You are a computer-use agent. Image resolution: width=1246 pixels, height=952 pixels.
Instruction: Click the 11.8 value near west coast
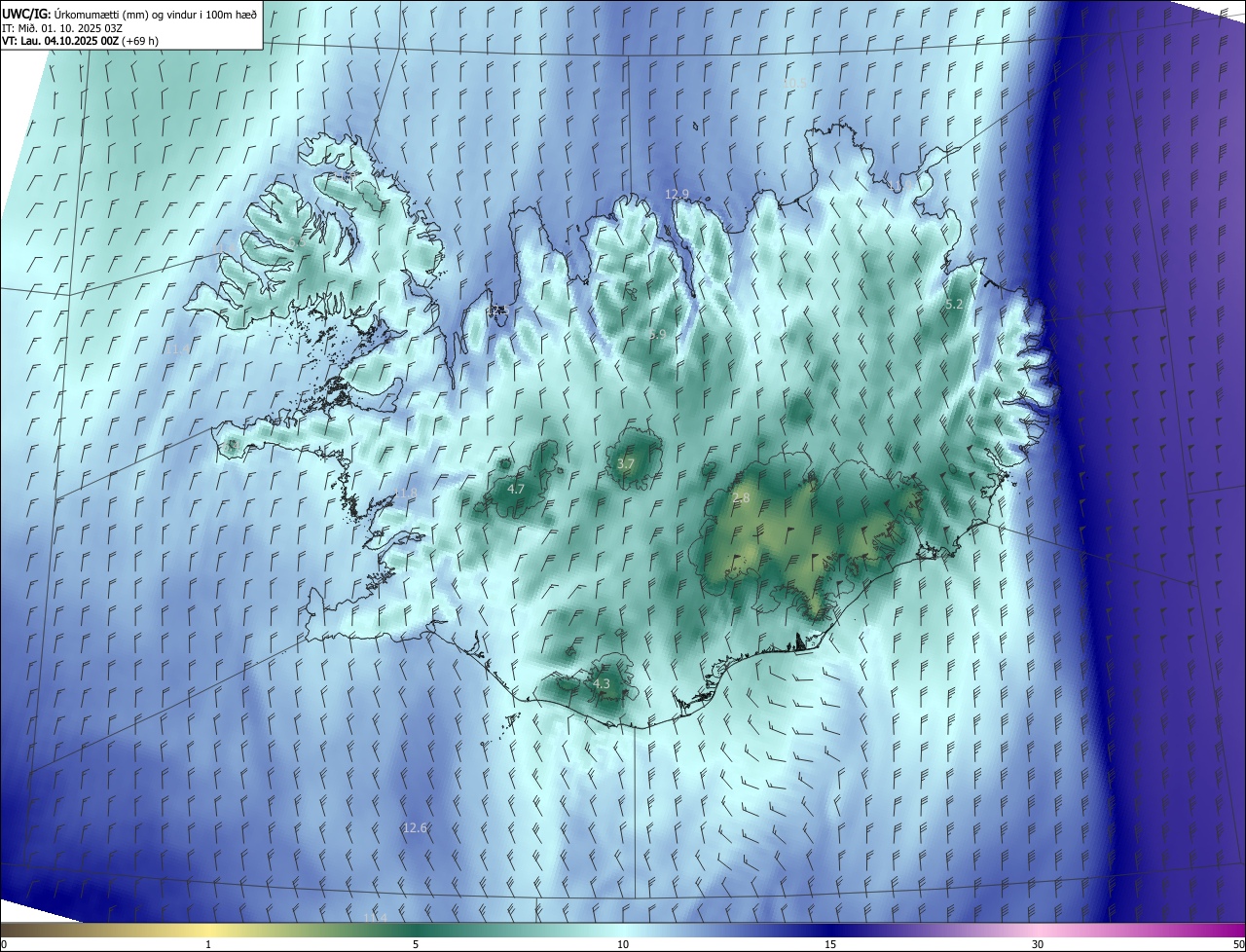pos(405,494)
